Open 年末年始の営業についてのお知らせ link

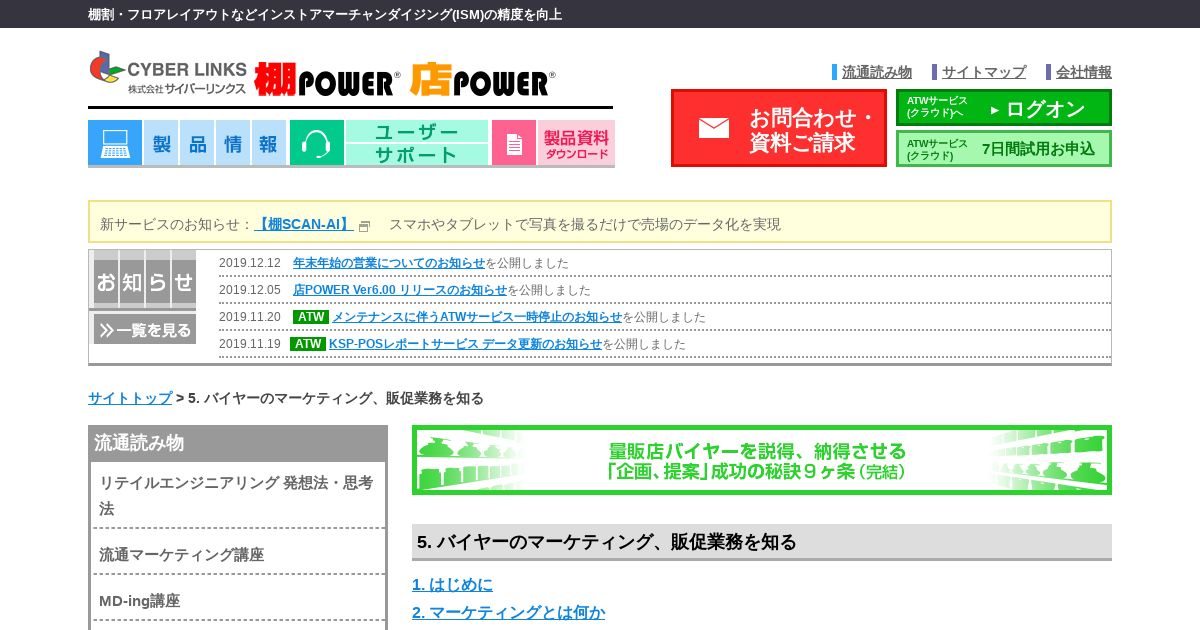point(389,263)
